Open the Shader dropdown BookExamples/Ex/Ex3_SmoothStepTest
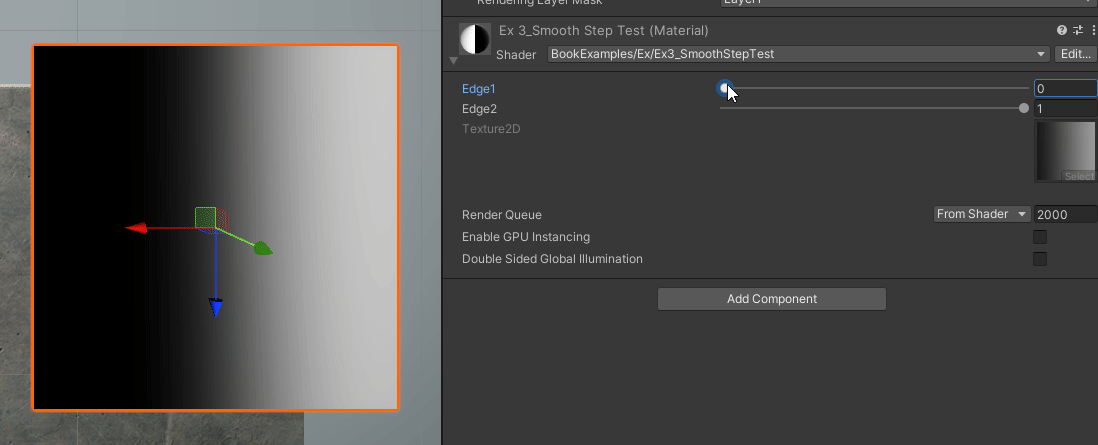The image size is (1098, 445). point(798,54)
